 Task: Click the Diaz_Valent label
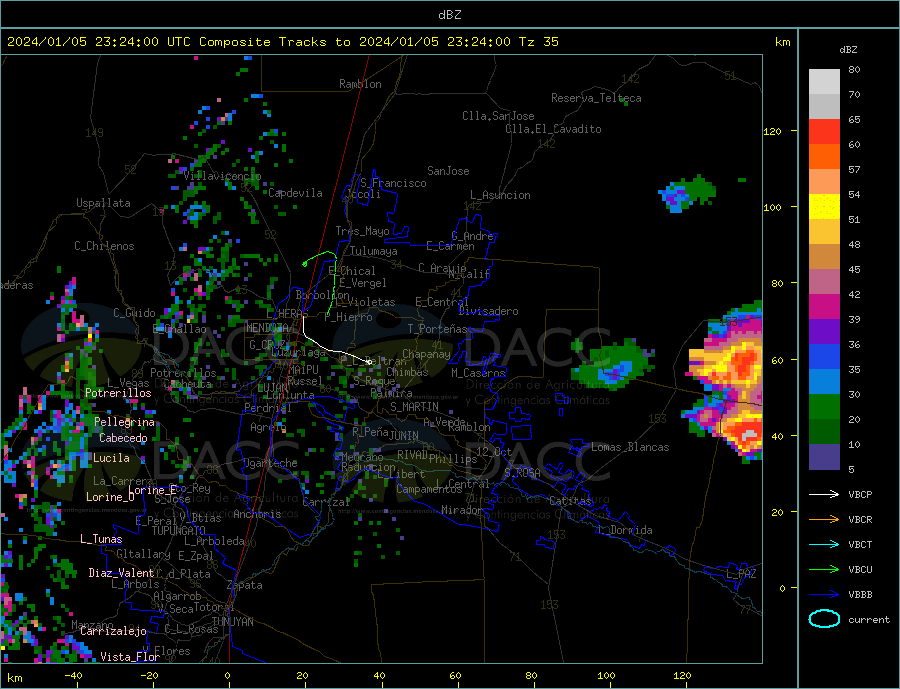click(x=121, y=573)
